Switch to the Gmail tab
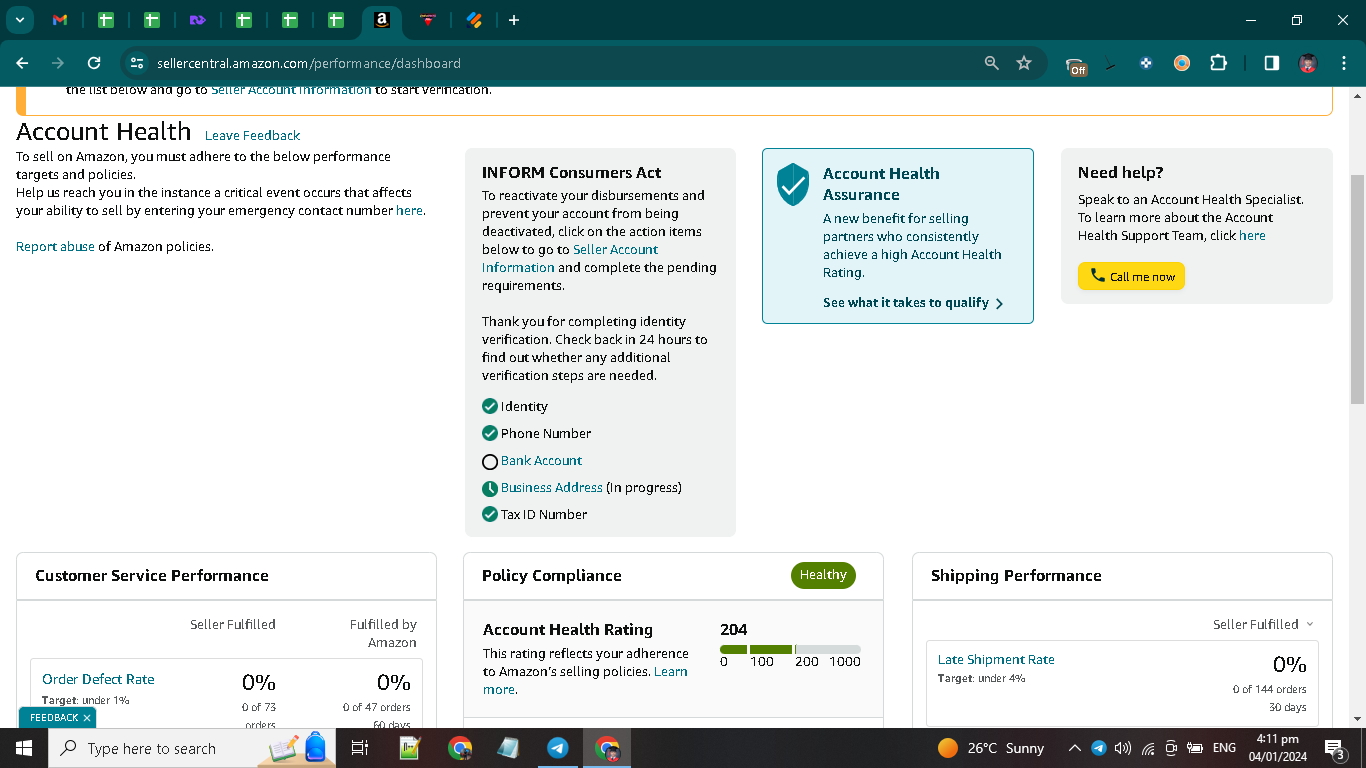The height and width of the screenshot is (768, 1366). point(60,20)
